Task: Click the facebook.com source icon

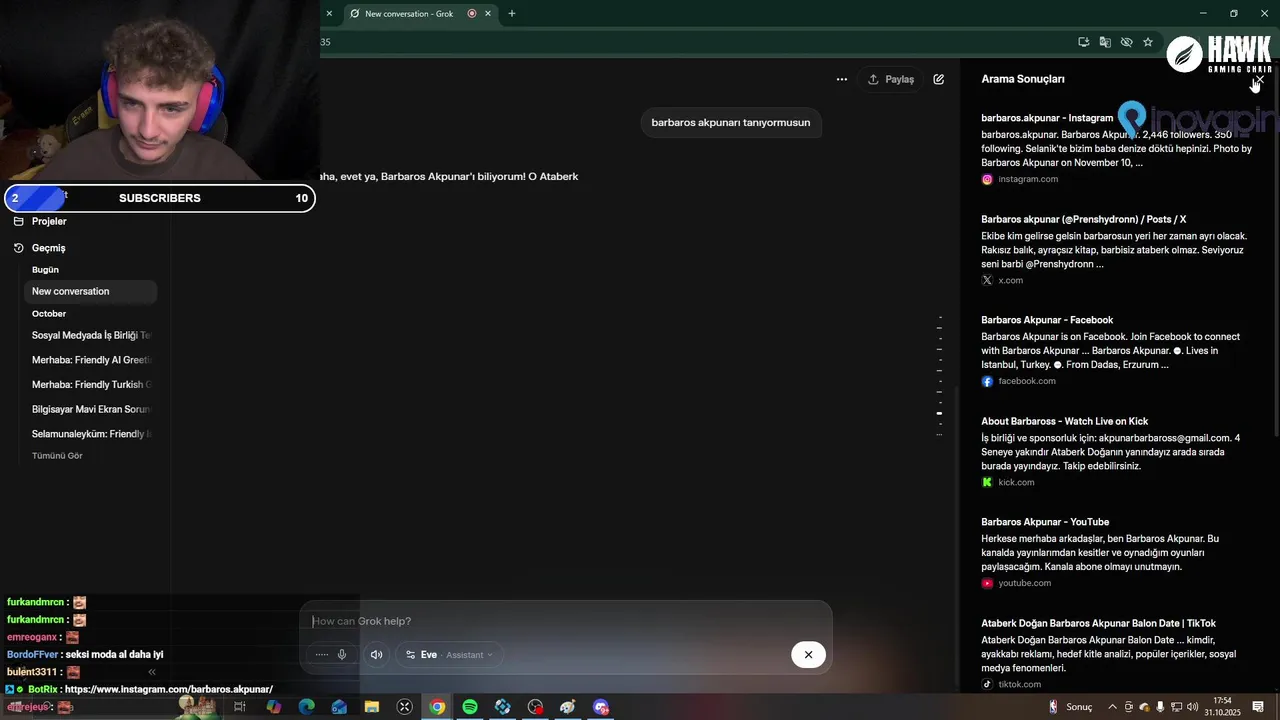Action: [987, 381]
